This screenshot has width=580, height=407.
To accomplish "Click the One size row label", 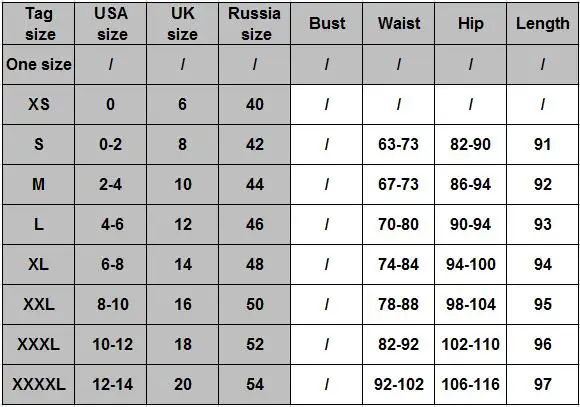I will pos(38,64).
